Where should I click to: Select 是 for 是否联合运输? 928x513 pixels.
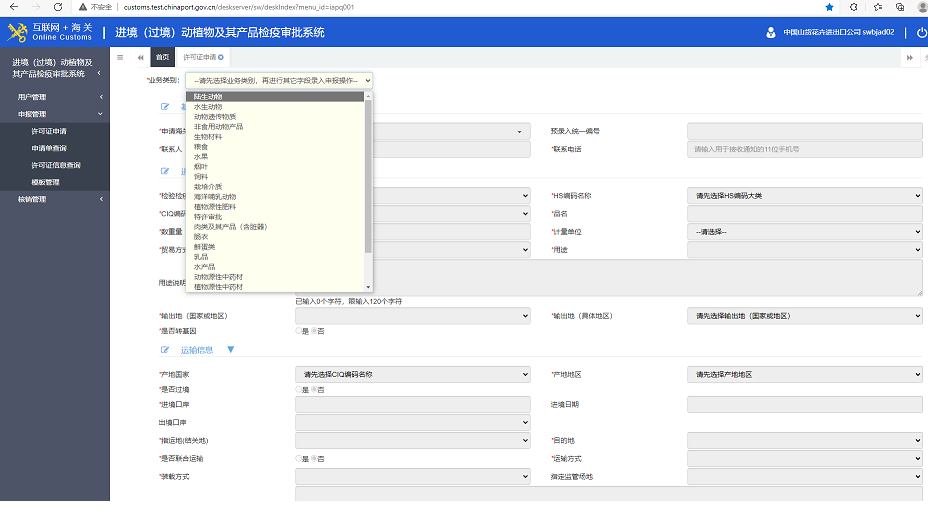point(299,459)
